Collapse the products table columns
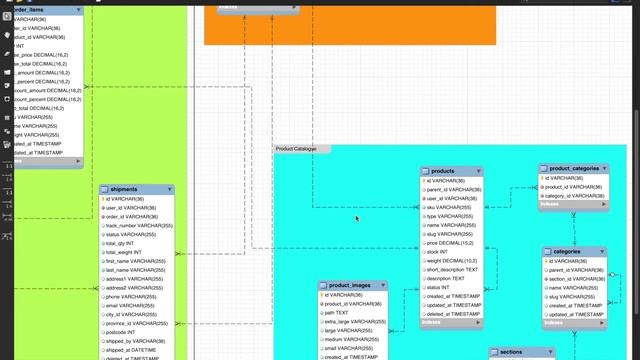The height and width of the screenshot is (360, 640). pyautogui.click(x=478, y=171)
